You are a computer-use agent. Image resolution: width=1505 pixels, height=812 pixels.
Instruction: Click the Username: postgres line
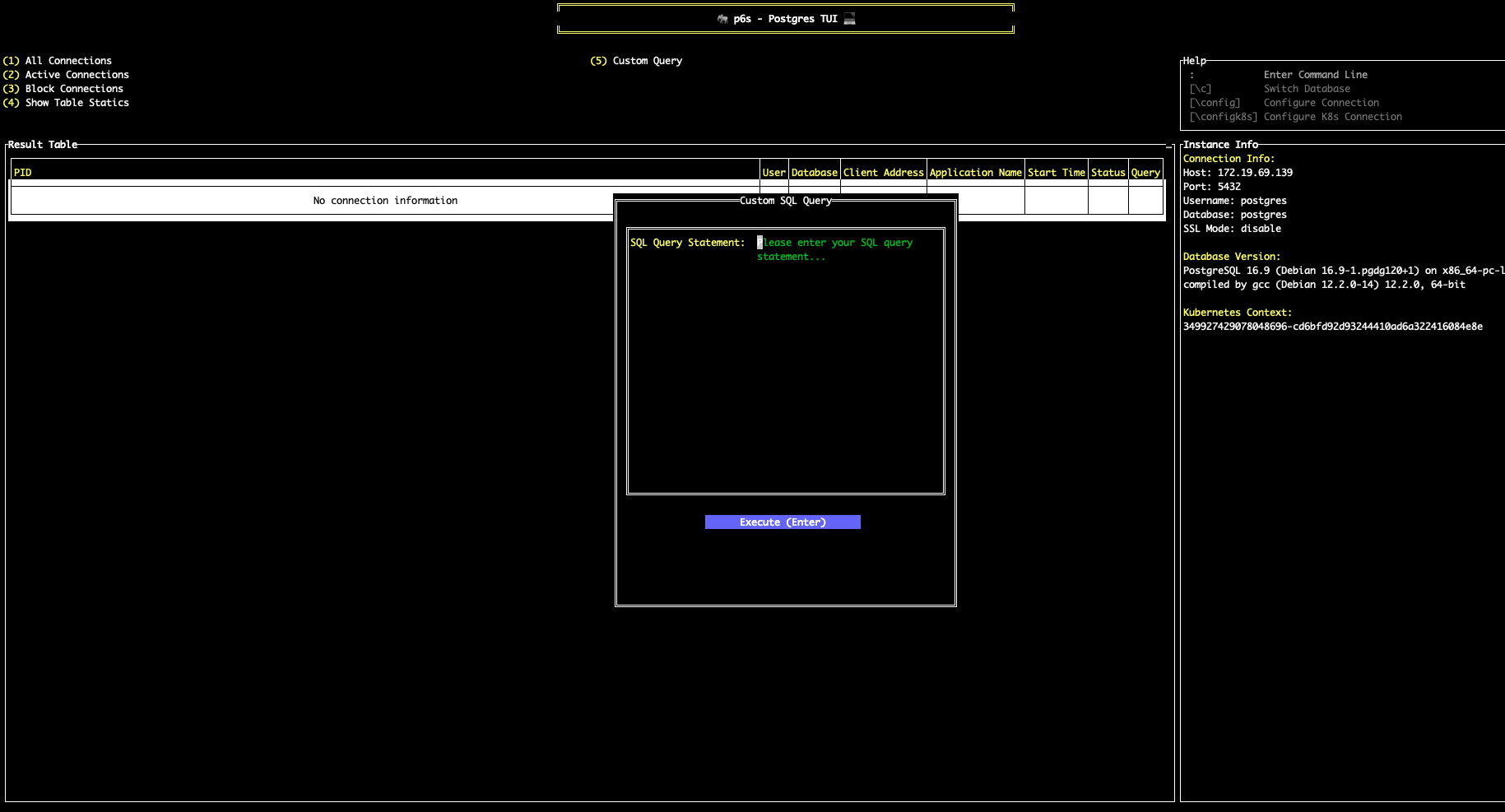click(x=1235, y=201)
